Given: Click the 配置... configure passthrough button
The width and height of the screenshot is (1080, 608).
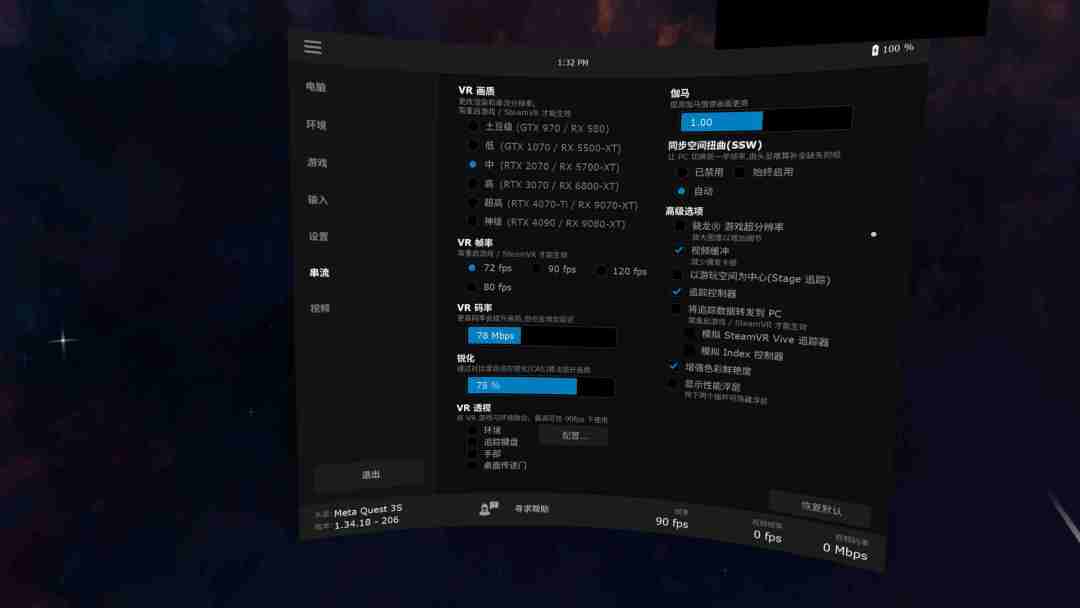Looking at the screenshot, I should coord(574,435).
